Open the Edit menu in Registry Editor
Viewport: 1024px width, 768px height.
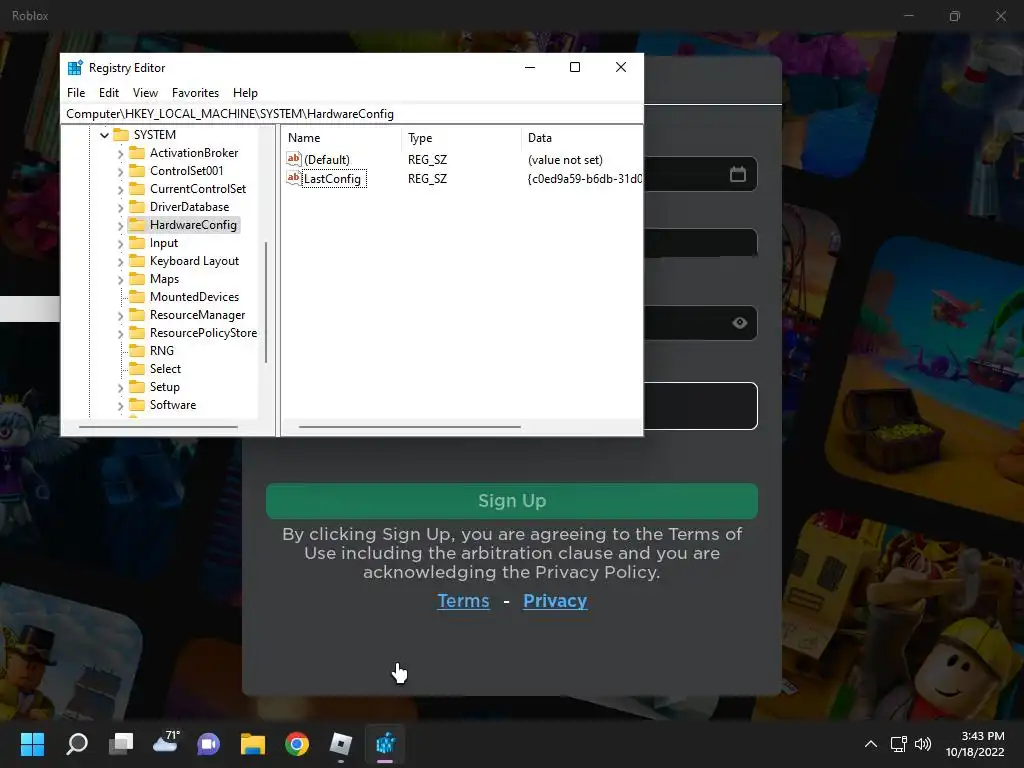[x=108, y=93]
